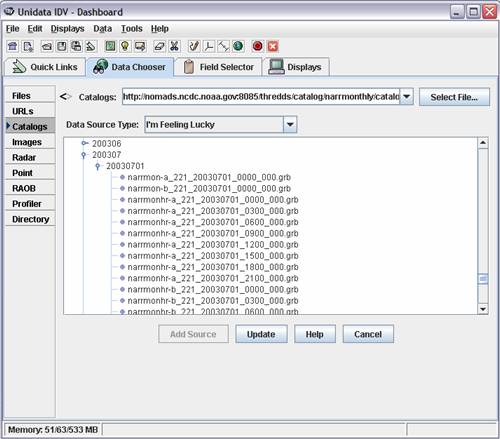
Task: Click the home toolbar icon
Action: [x=13, y=46]
